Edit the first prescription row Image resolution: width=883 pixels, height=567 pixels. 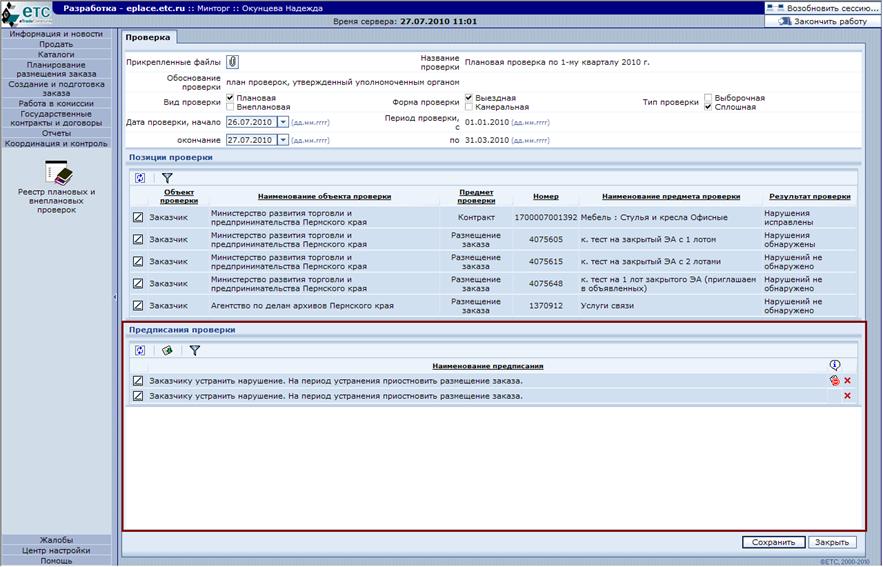click(x=138, y=381)
